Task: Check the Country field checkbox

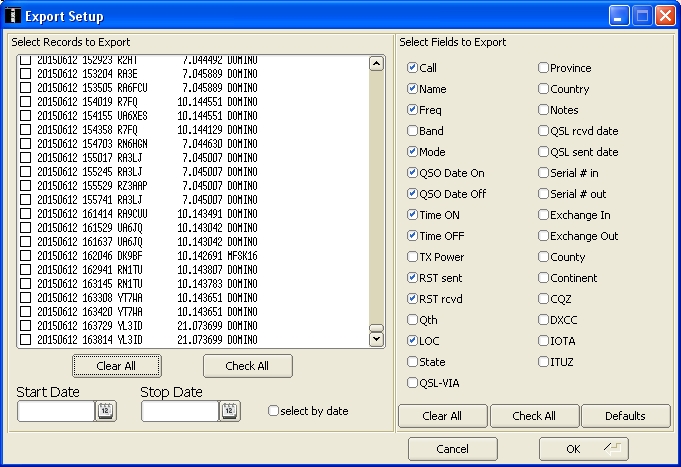Action: tap(544, 89)
